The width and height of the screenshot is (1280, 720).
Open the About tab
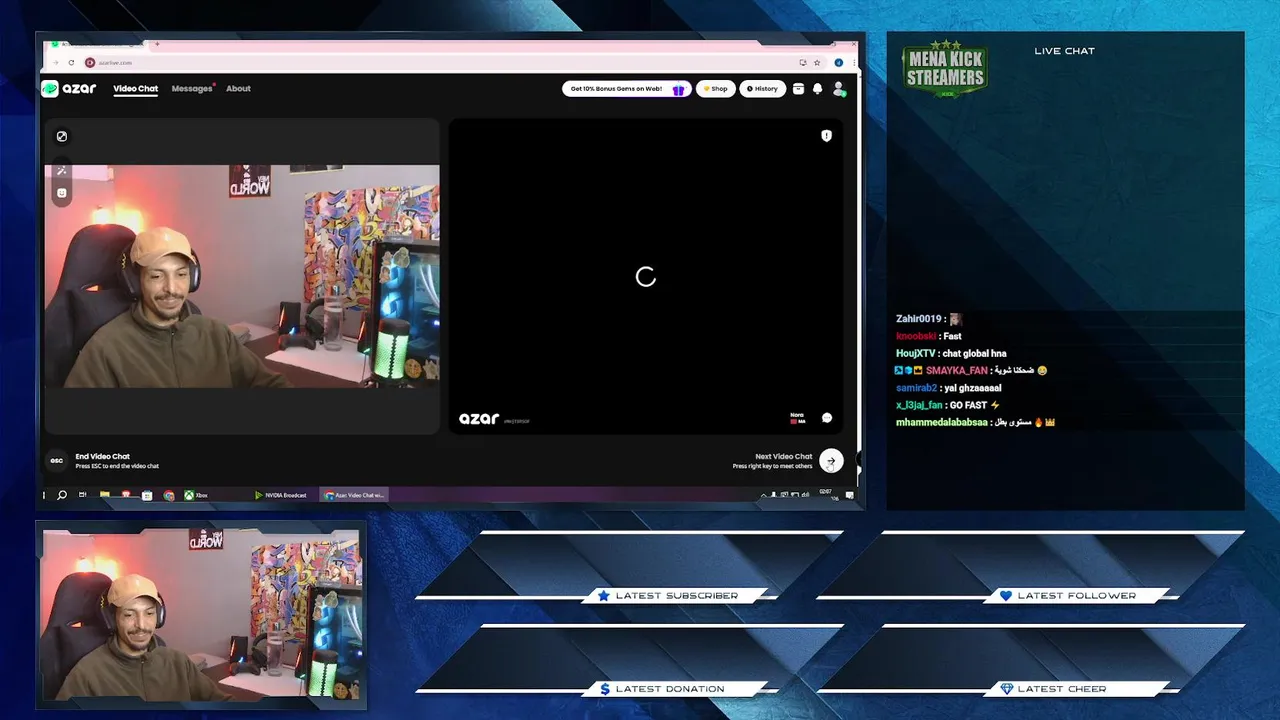click(x=238, y=88)
